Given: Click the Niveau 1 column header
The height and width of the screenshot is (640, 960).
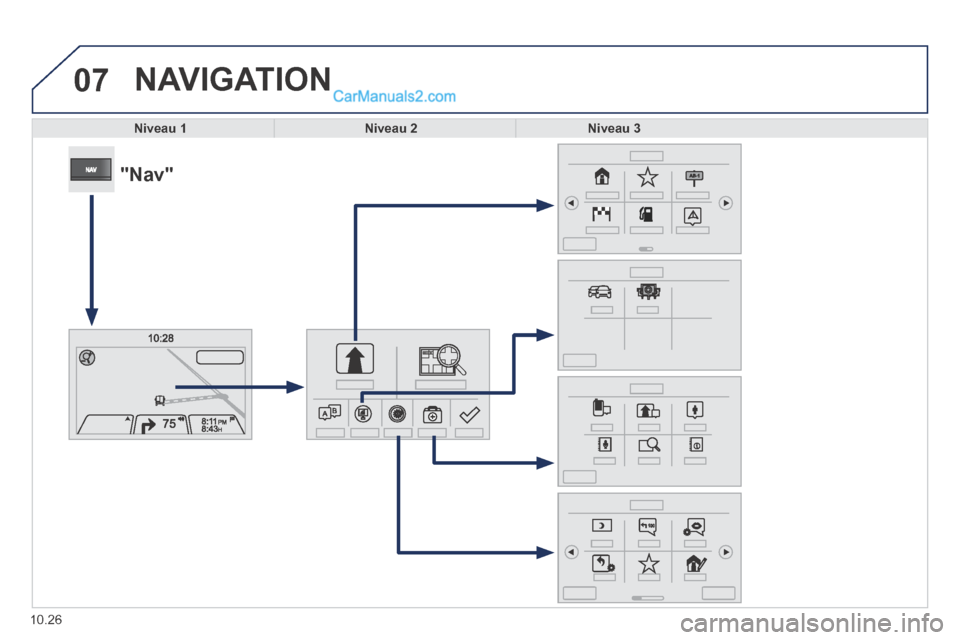Looking at the screenshot, I should [x=160, y=128].
